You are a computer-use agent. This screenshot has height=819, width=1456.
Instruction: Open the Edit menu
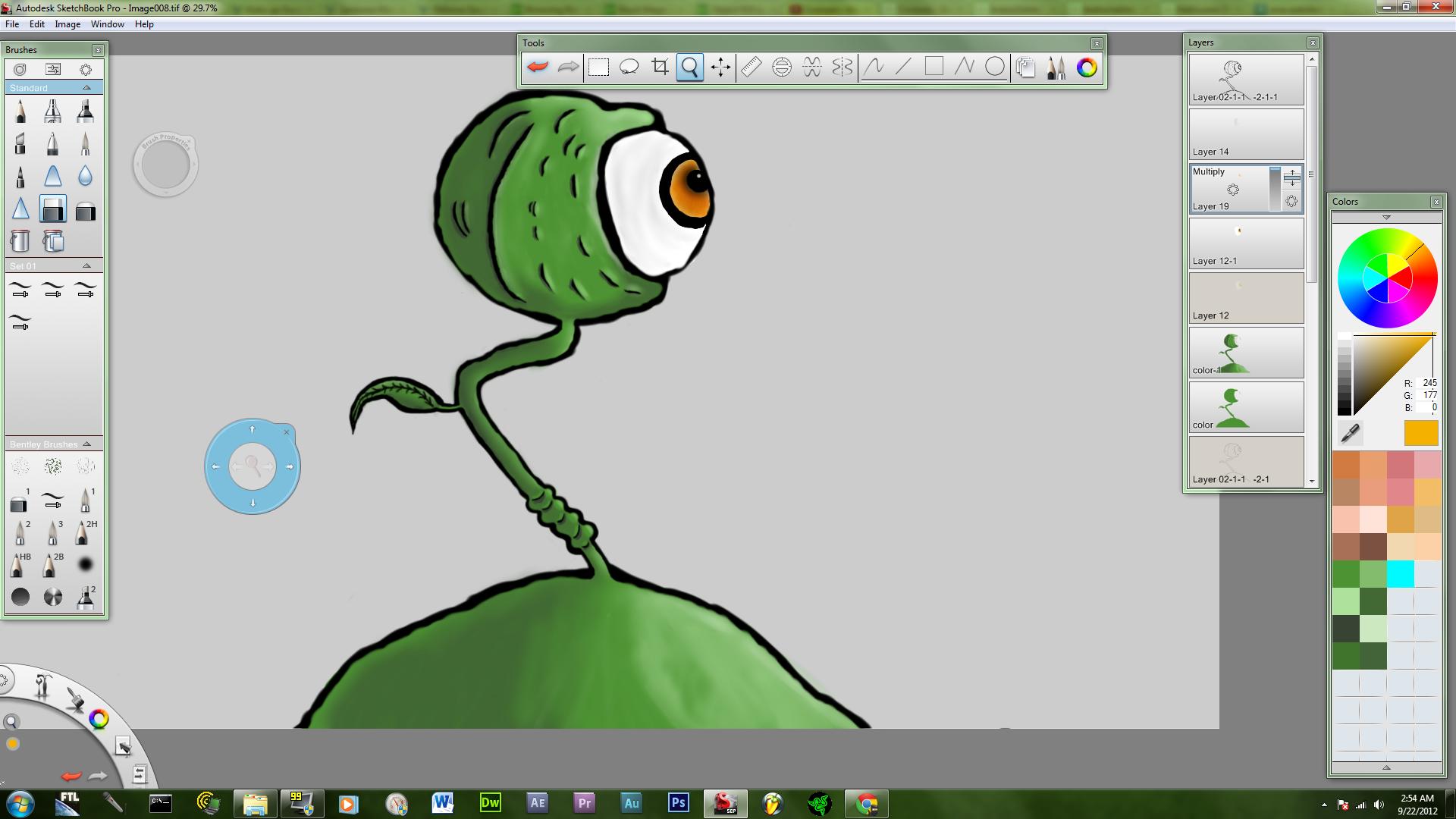pyautogui.click(x=37, y=24)
